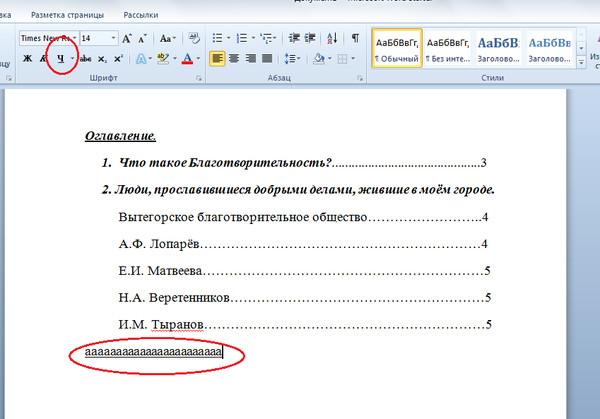Toggle Underline (Ч) formatting

point(60,59)
